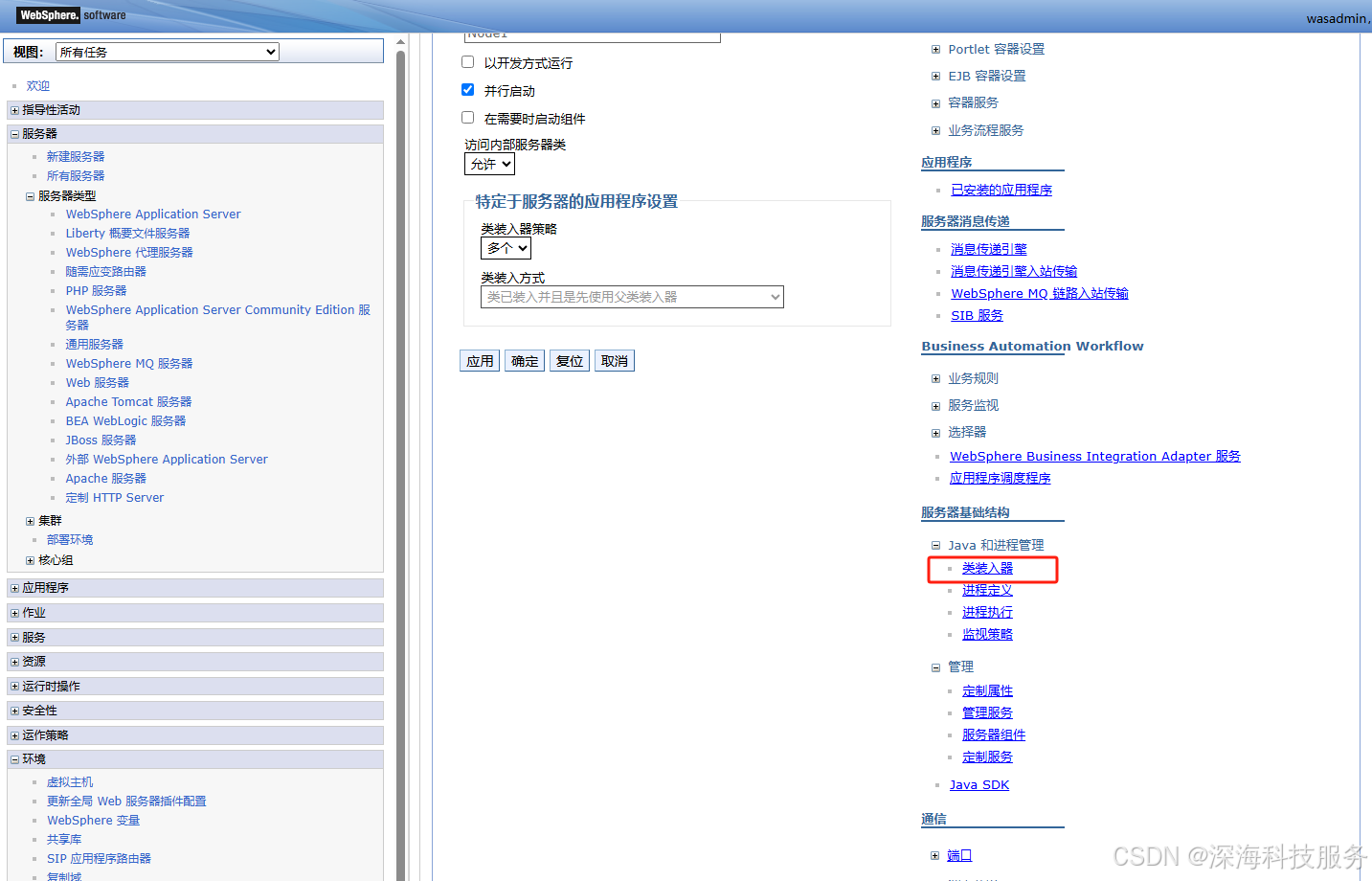Open 进程执行 link
This screenshot has width=1372, height=881.
987,613
